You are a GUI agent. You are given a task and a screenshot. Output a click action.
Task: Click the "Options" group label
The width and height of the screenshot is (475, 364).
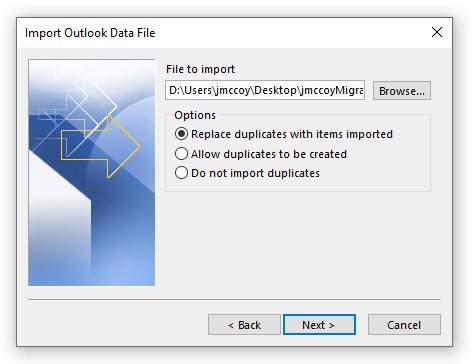(x=195, y=115)
